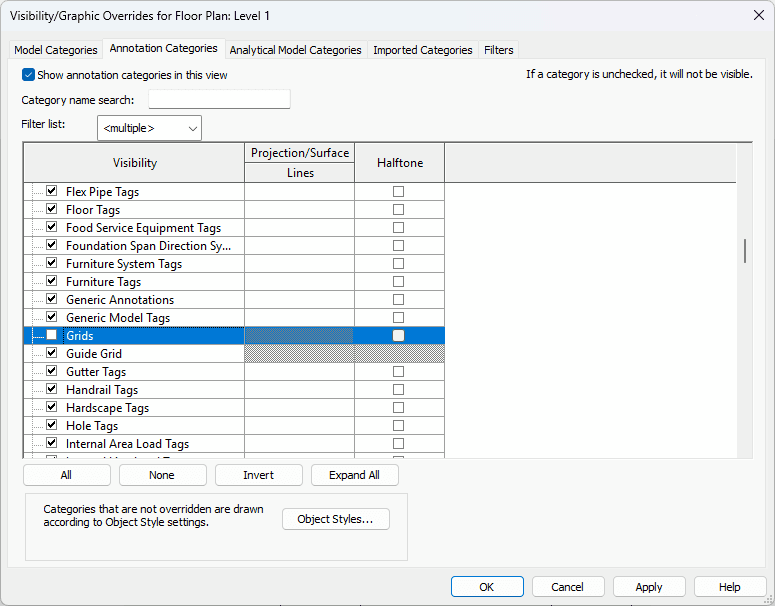Uncheck Floor Tags visibility checkbox
This screenshot has height=606, width=775.
pyautogui.click(x=52, y=209)
